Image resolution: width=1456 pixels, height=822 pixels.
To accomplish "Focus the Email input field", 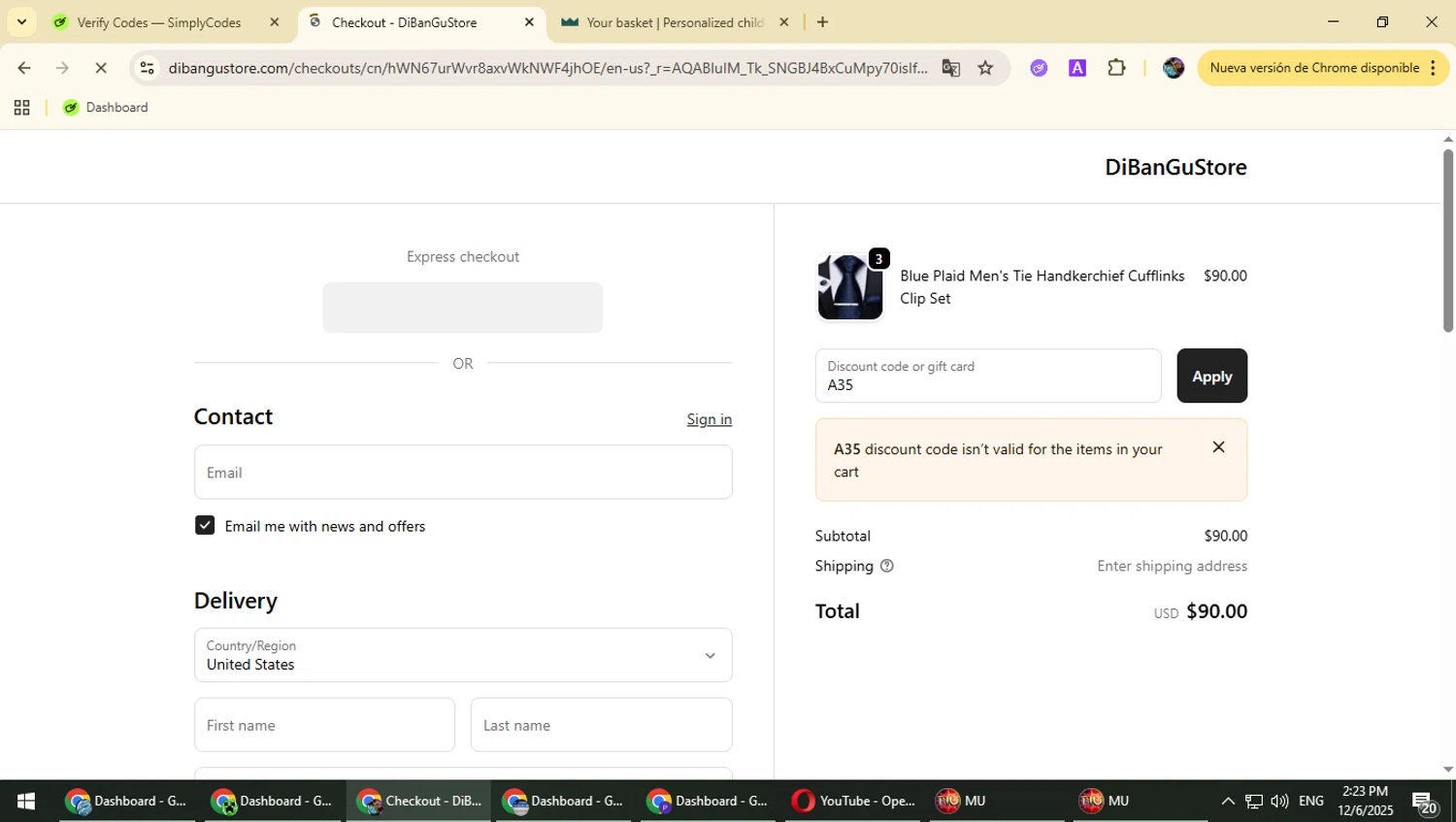I will click(x=463, y=473).
